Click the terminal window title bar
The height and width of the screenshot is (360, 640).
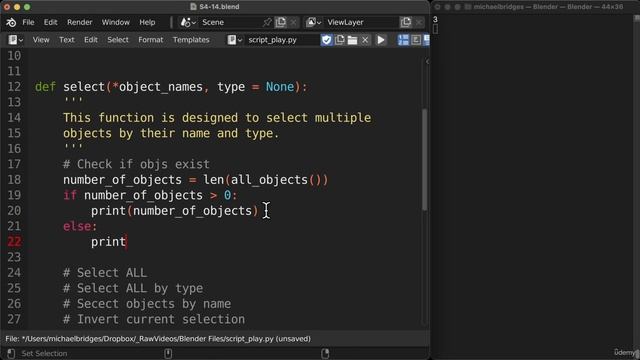(536, 7)
